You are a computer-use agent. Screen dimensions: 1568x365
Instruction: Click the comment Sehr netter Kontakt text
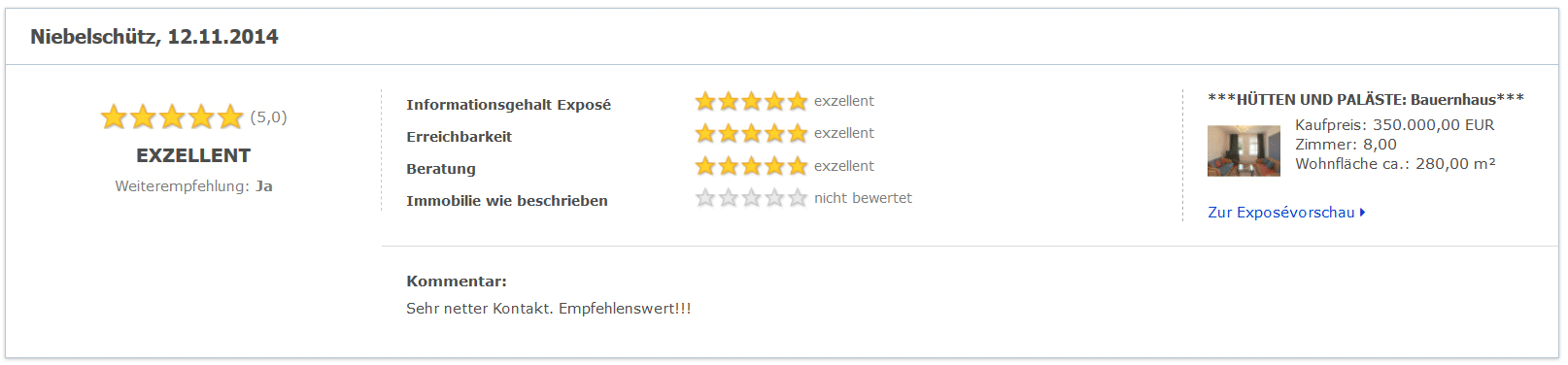click(549, 309)
